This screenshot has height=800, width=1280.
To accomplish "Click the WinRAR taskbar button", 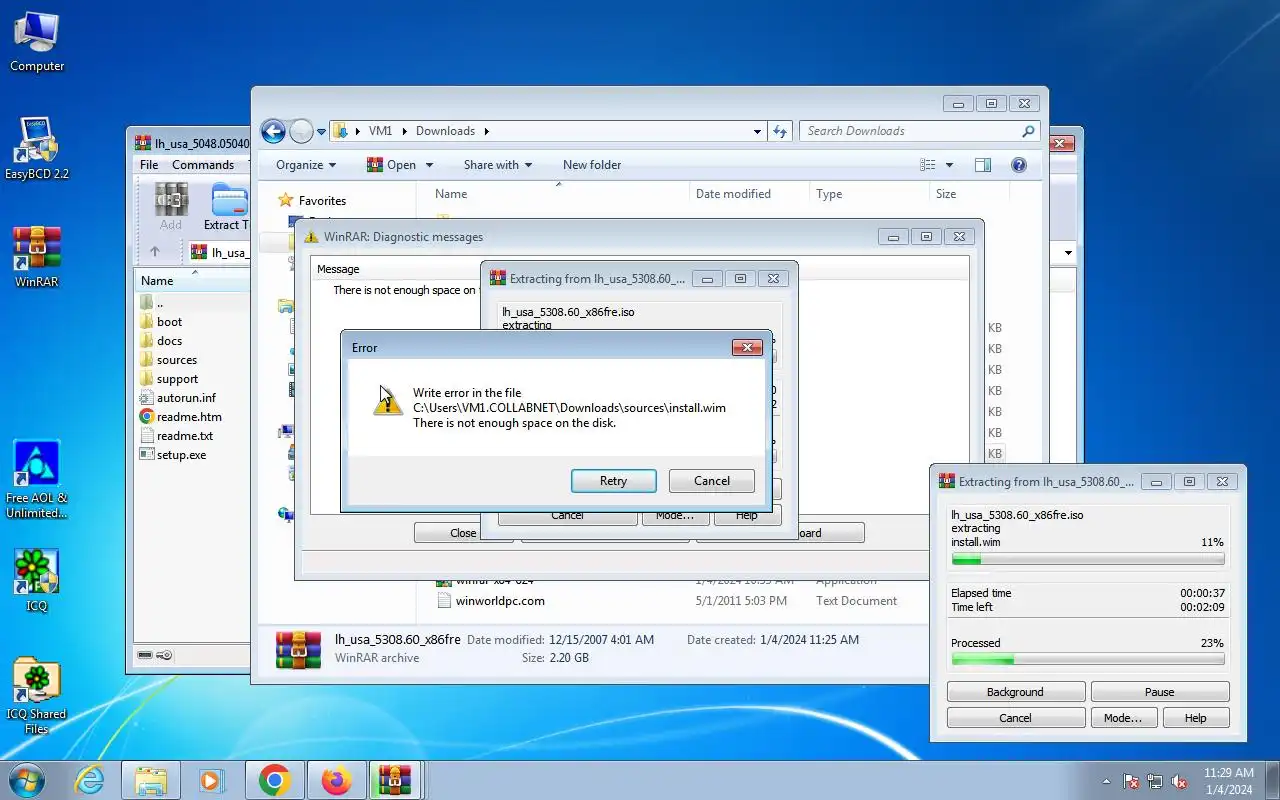I will 397,779.
